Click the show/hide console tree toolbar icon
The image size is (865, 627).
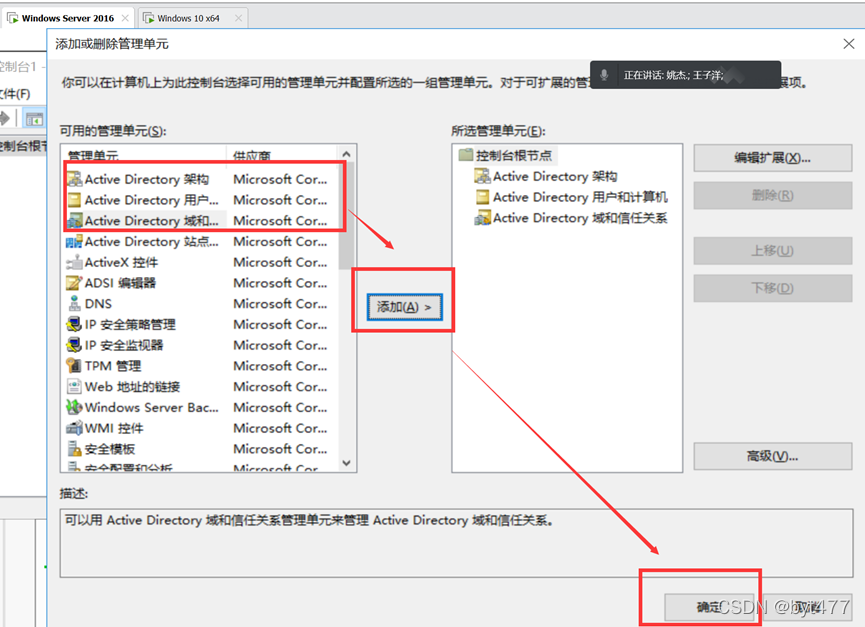(x=34, y=119)
